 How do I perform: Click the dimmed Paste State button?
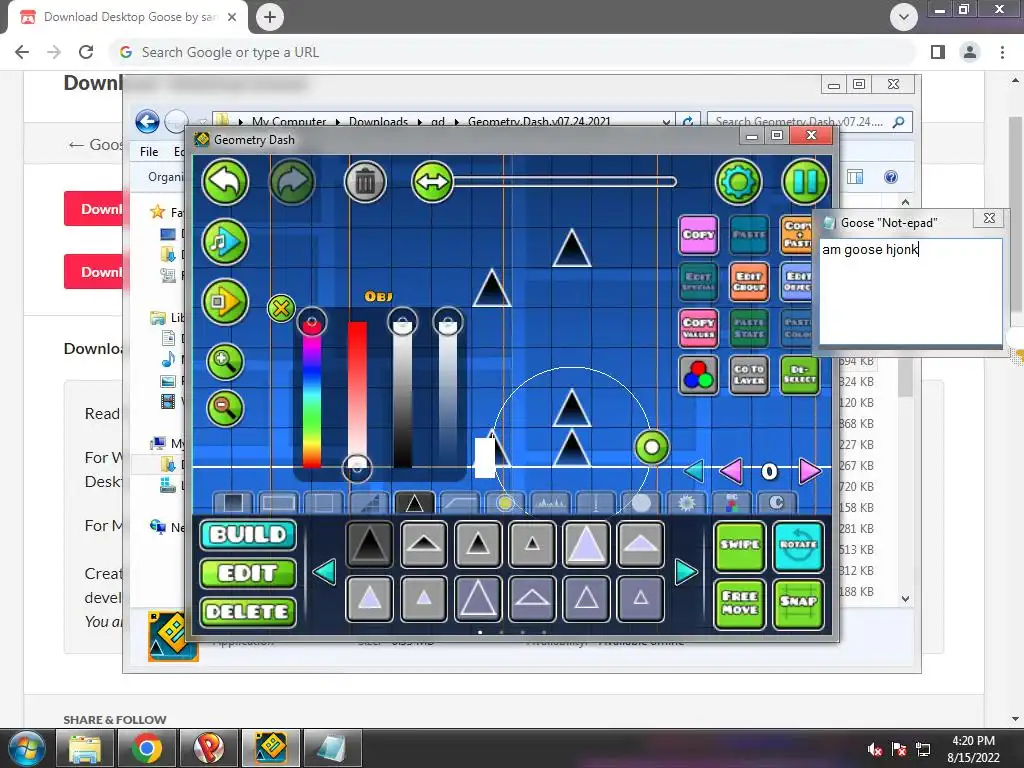[749, 328]
